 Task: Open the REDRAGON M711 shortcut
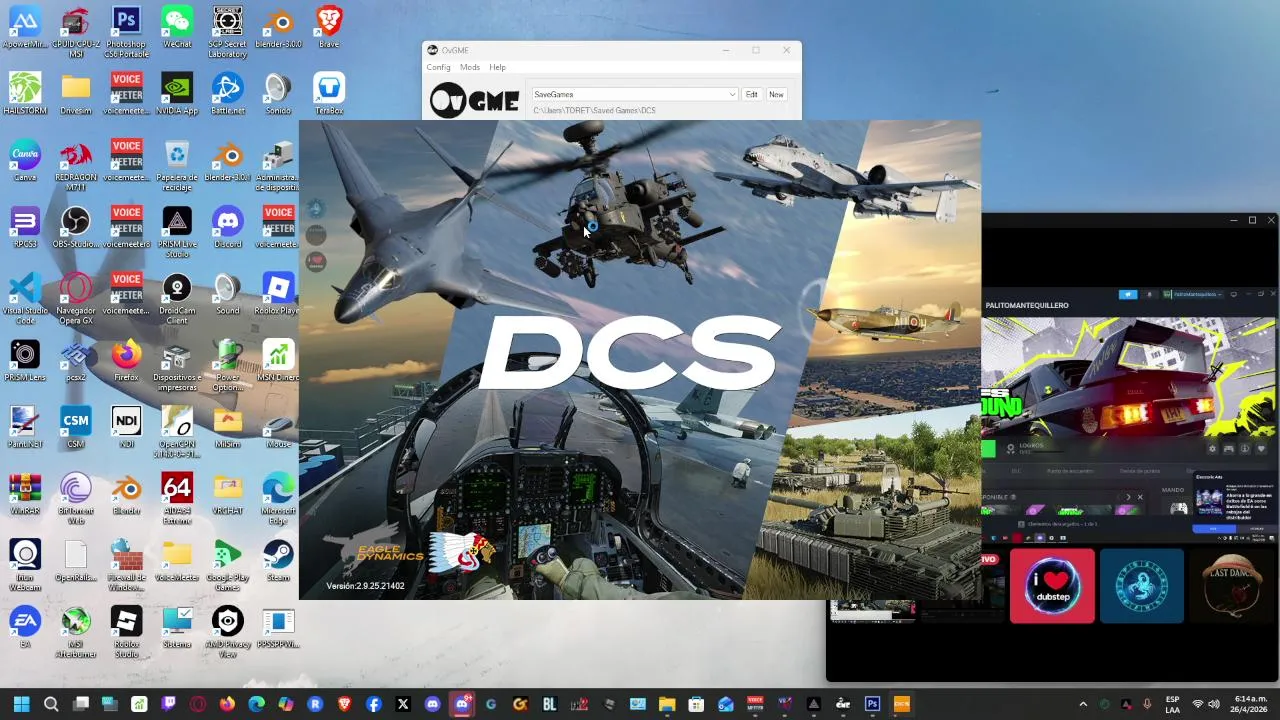(76, 165)
